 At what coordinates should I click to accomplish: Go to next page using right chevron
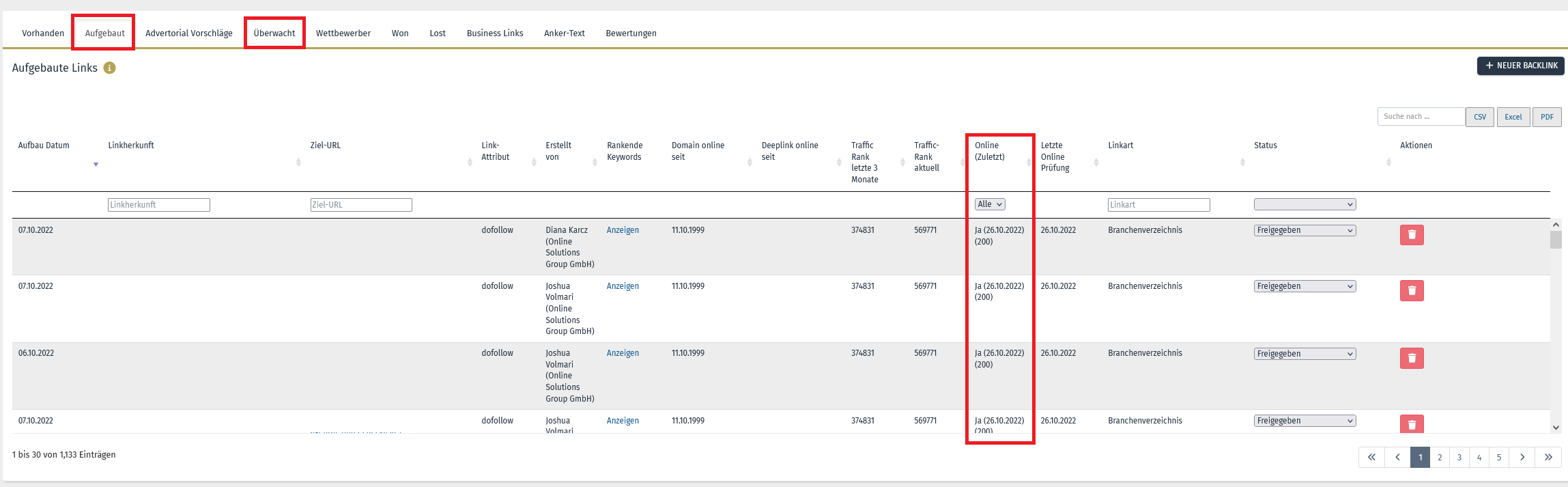(1522, 457)
